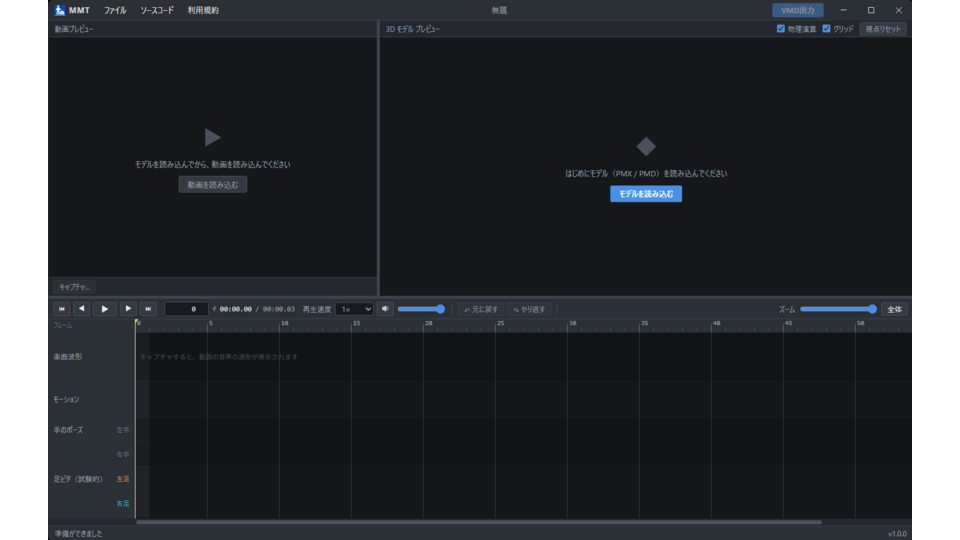960x540 pixels.
Task: Jump to the first frame
Action: pos(61,309)
